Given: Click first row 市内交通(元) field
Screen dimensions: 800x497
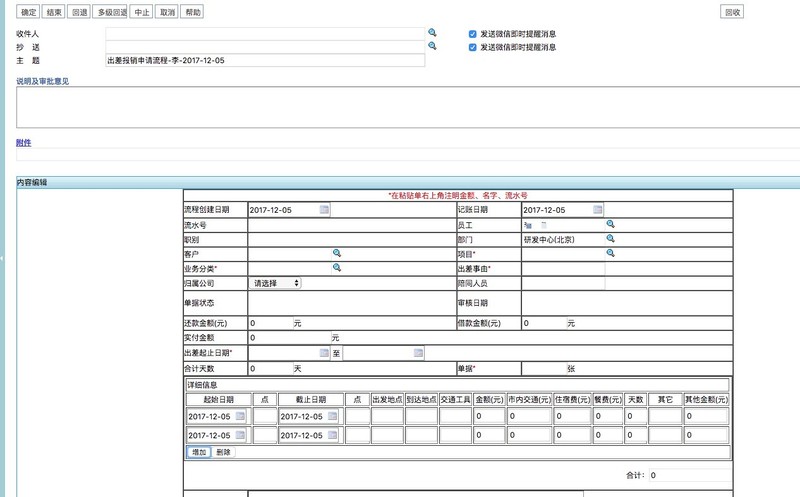Looking at the screenshot, I should [529, 416].
